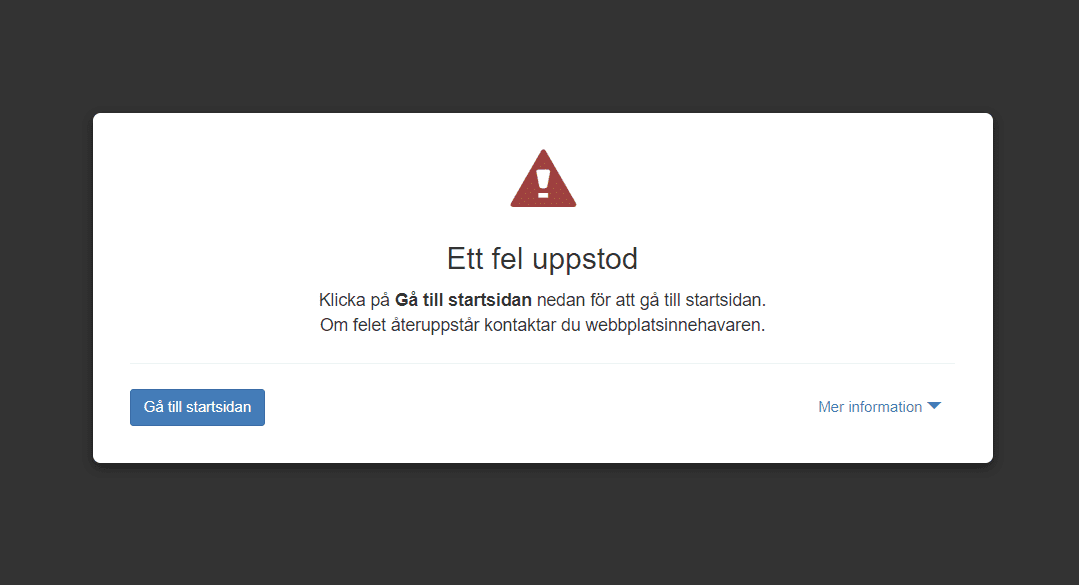Click the word information in the Mer information link
Screen dimensions: 1079x585
(x=885, y=407)
